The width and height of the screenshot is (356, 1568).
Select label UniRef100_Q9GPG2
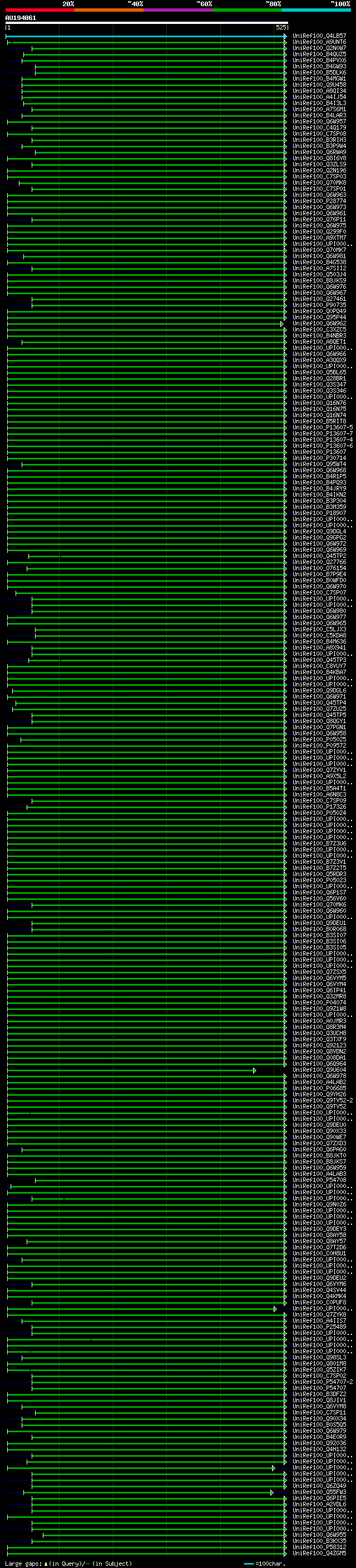(319, 537)
